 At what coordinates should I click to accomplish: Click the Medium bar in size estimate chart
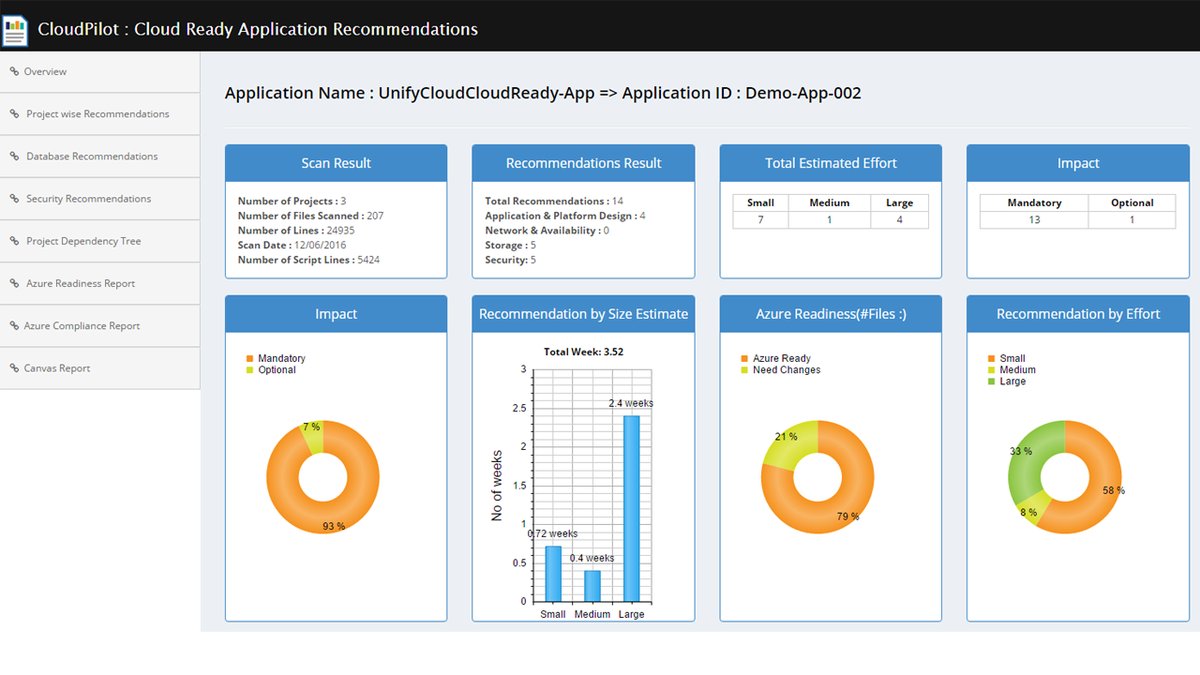(x=592, y=585)
